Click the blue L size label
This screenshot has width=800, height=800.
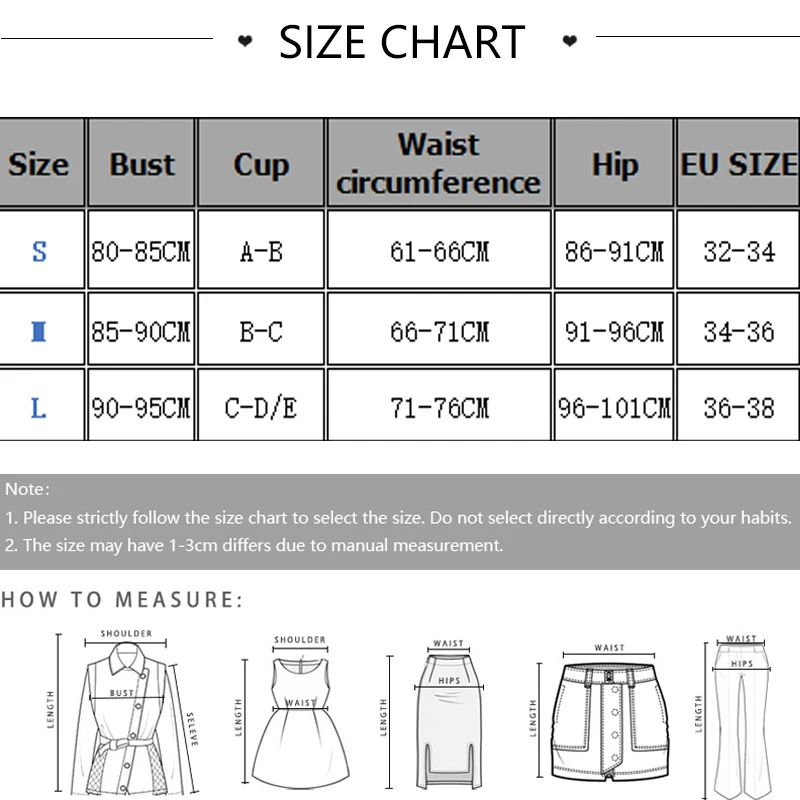click(39, 408)
